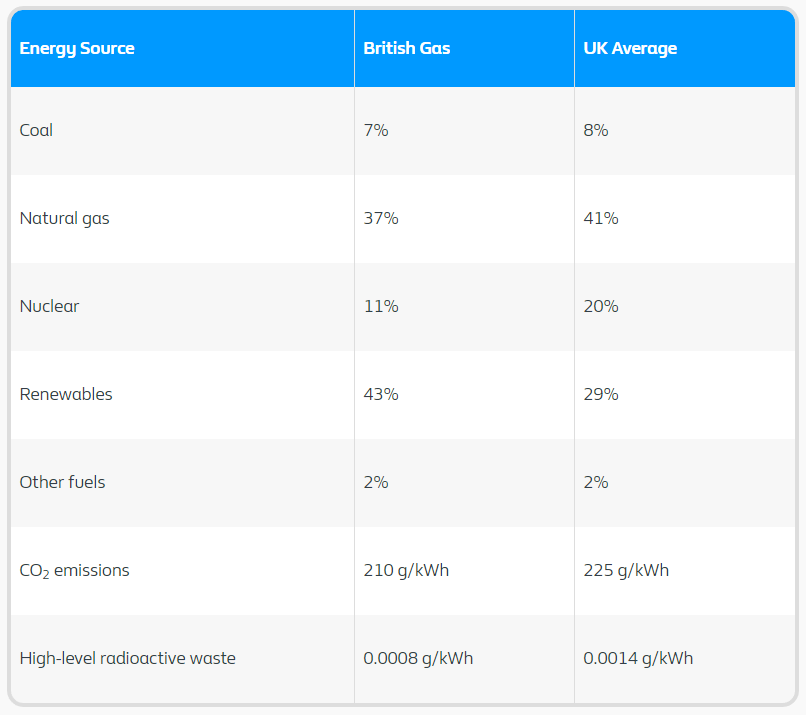This screenshot has height=715, width=806.
Task: Select the British Gas column header
Action: coord(407,48)
